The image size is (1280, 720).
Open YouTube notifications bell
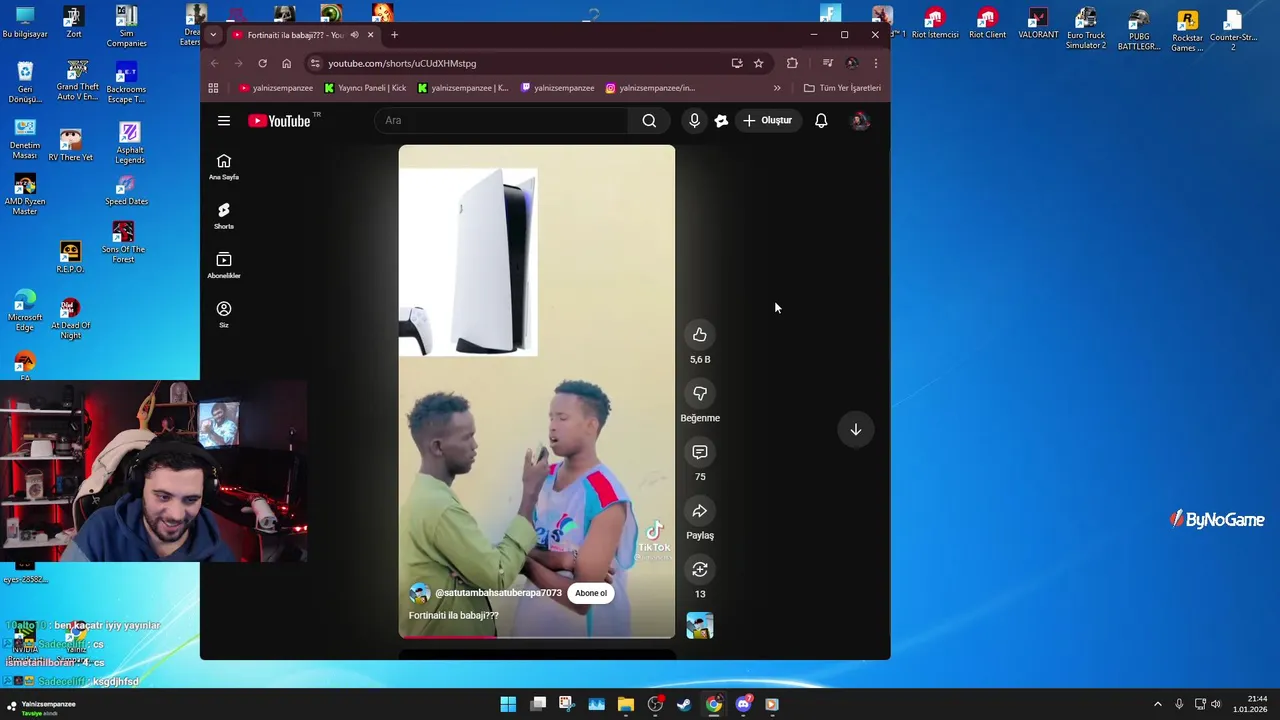point(821,120)
